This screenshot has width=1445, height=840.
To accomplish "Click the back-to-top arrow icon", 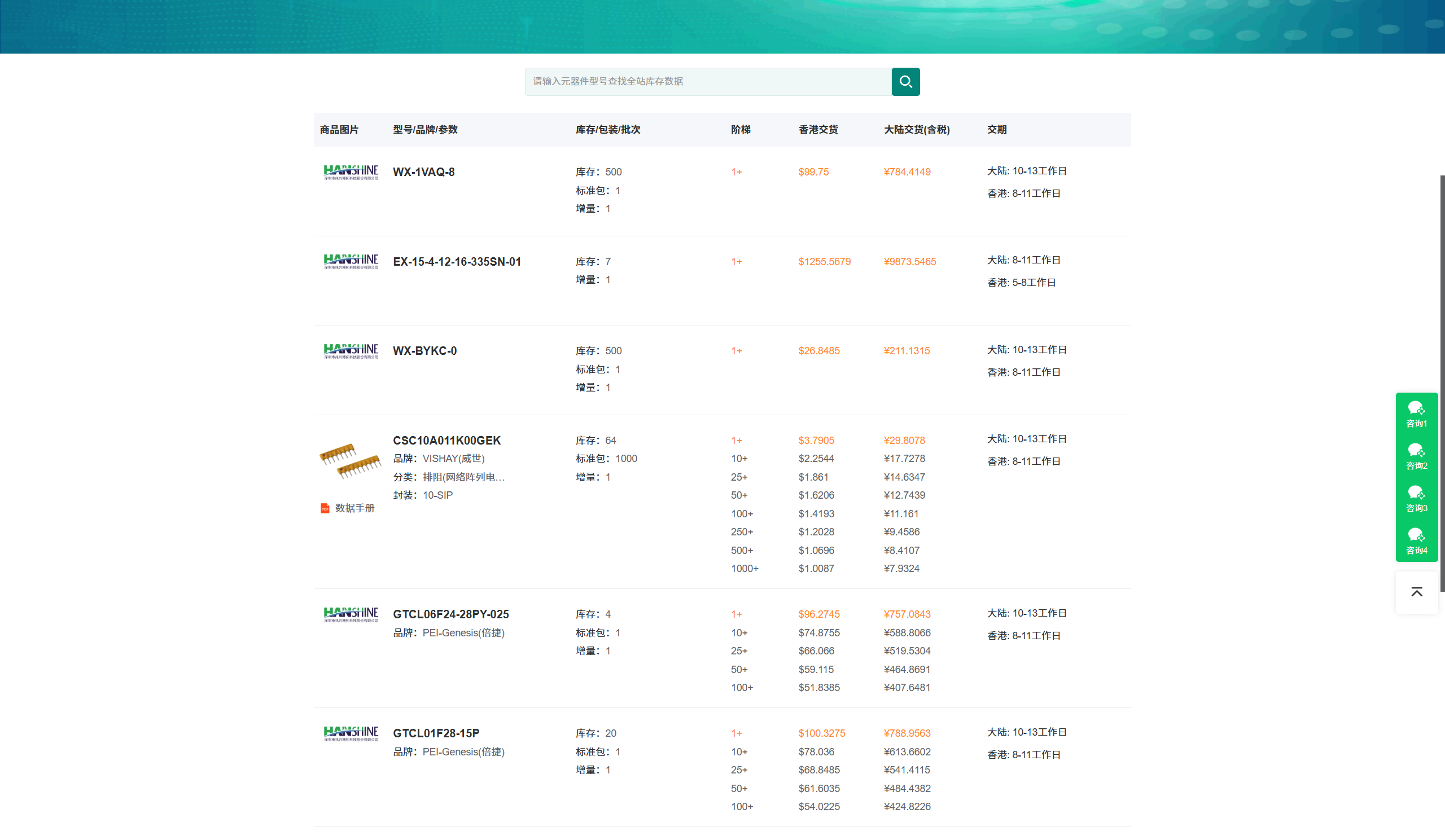I will [x=1416, y=592].
